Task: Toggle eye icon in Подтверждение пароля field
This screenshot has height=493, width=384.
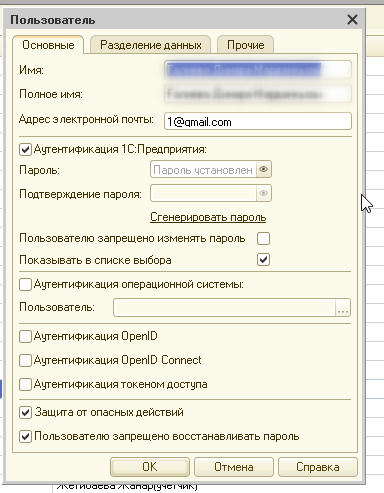Action: 264,193
